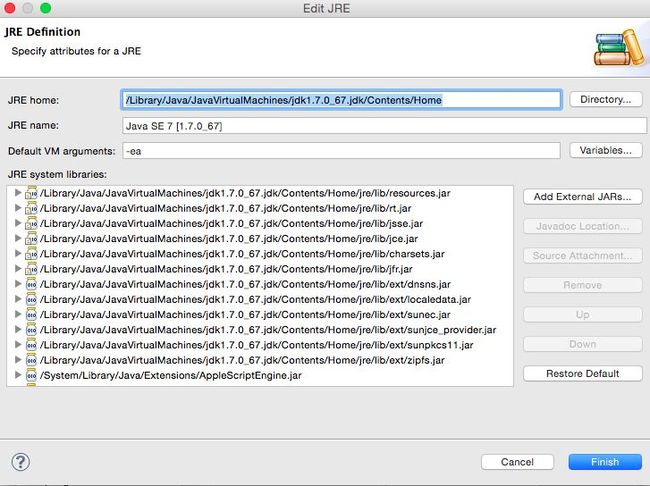Click the Variables... button
The image size is (650, 486).
(606, 150)
